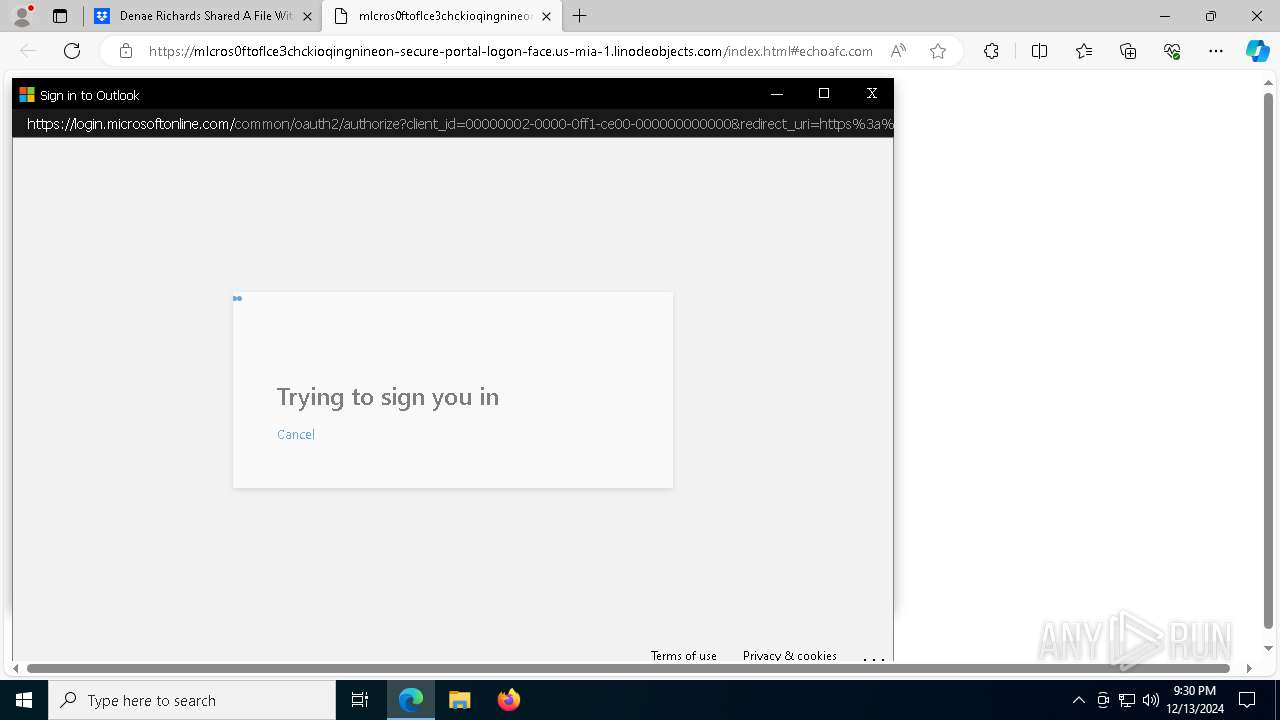Open Privacy & cookies link
The width and height of the screenshot is (1280, 720).
(x=790, y=656)
